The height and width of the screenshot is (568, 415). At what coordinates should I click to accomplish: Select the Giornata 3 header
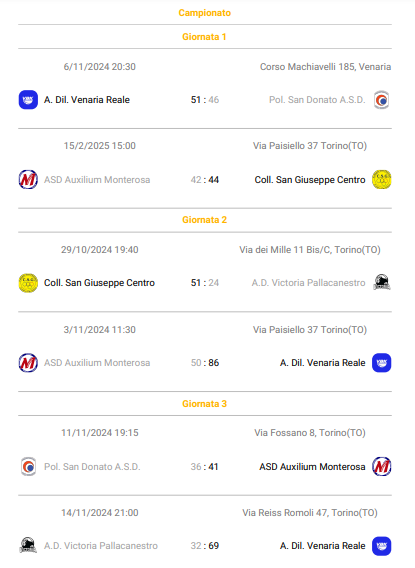(x=204, y=404)
